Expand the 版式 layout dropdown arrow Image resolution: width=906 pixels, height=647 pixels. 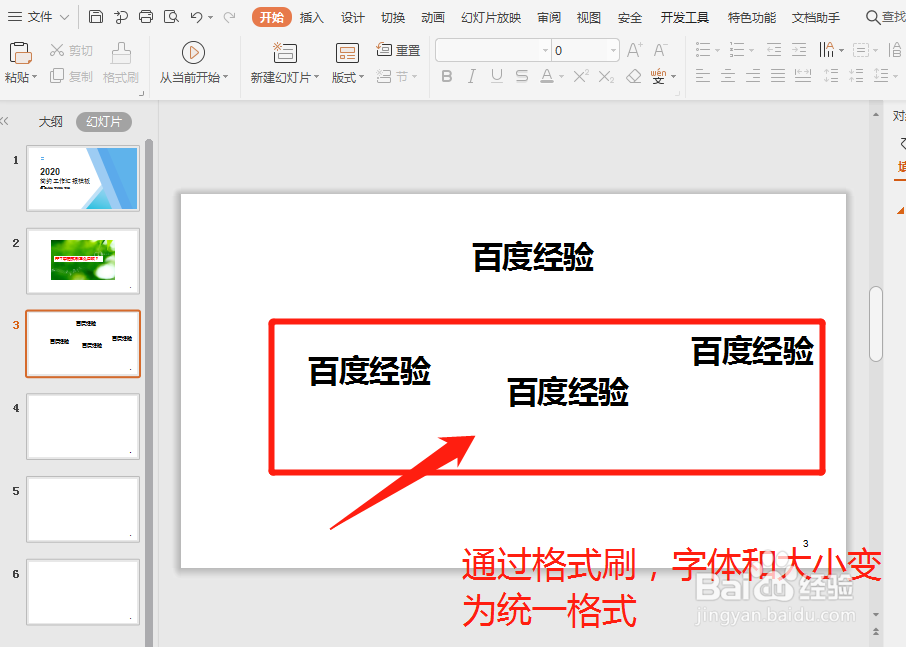(x=362, y=77)
